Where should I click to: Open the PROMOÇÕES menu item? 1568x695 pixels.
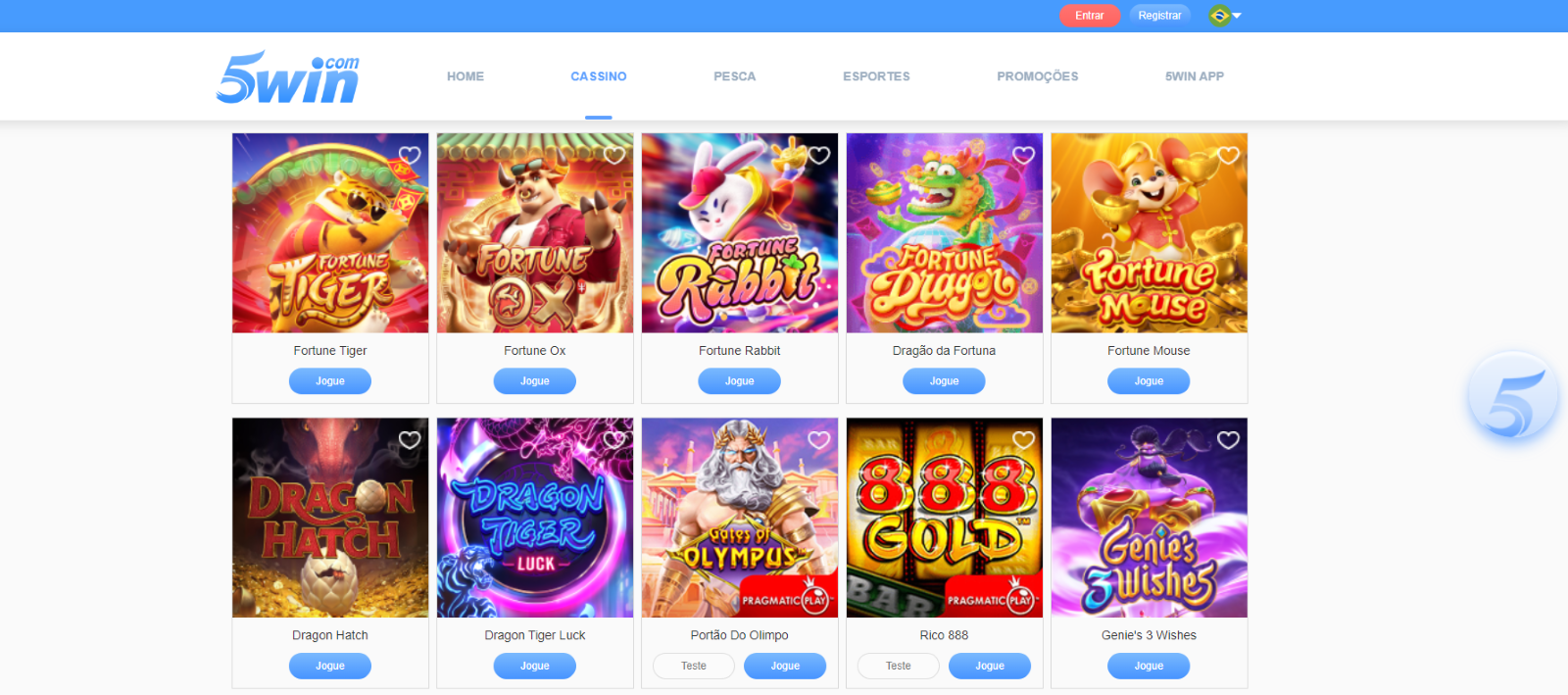pos(1038,76)
